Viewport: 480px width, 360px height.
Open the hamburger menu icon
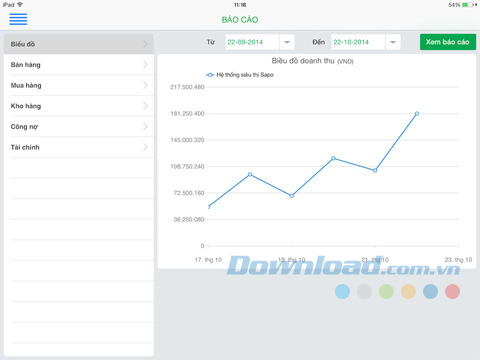[x=18, y=19]
